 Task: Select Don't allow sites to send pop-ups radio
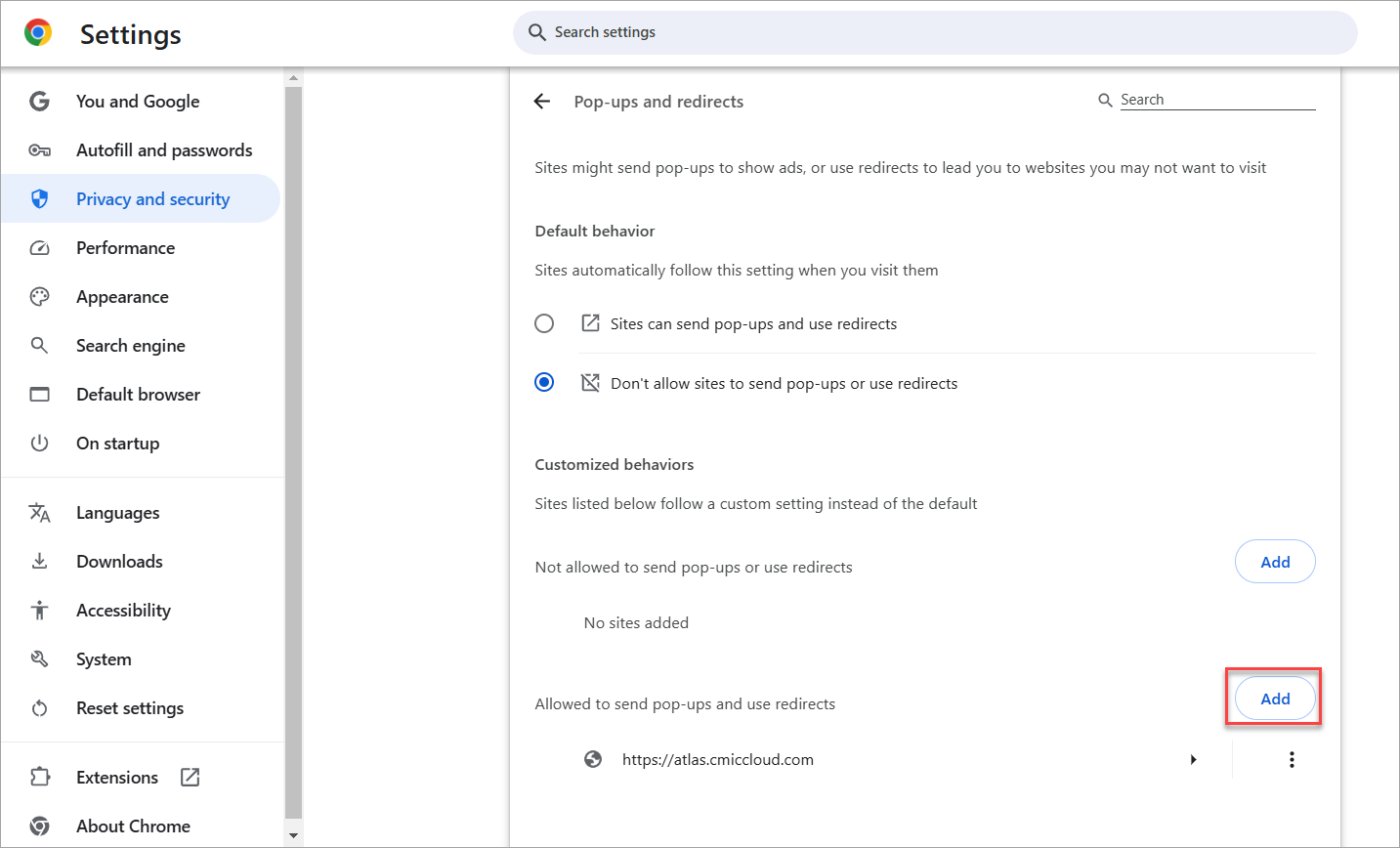pyautogui.click(x=544, y=383)
